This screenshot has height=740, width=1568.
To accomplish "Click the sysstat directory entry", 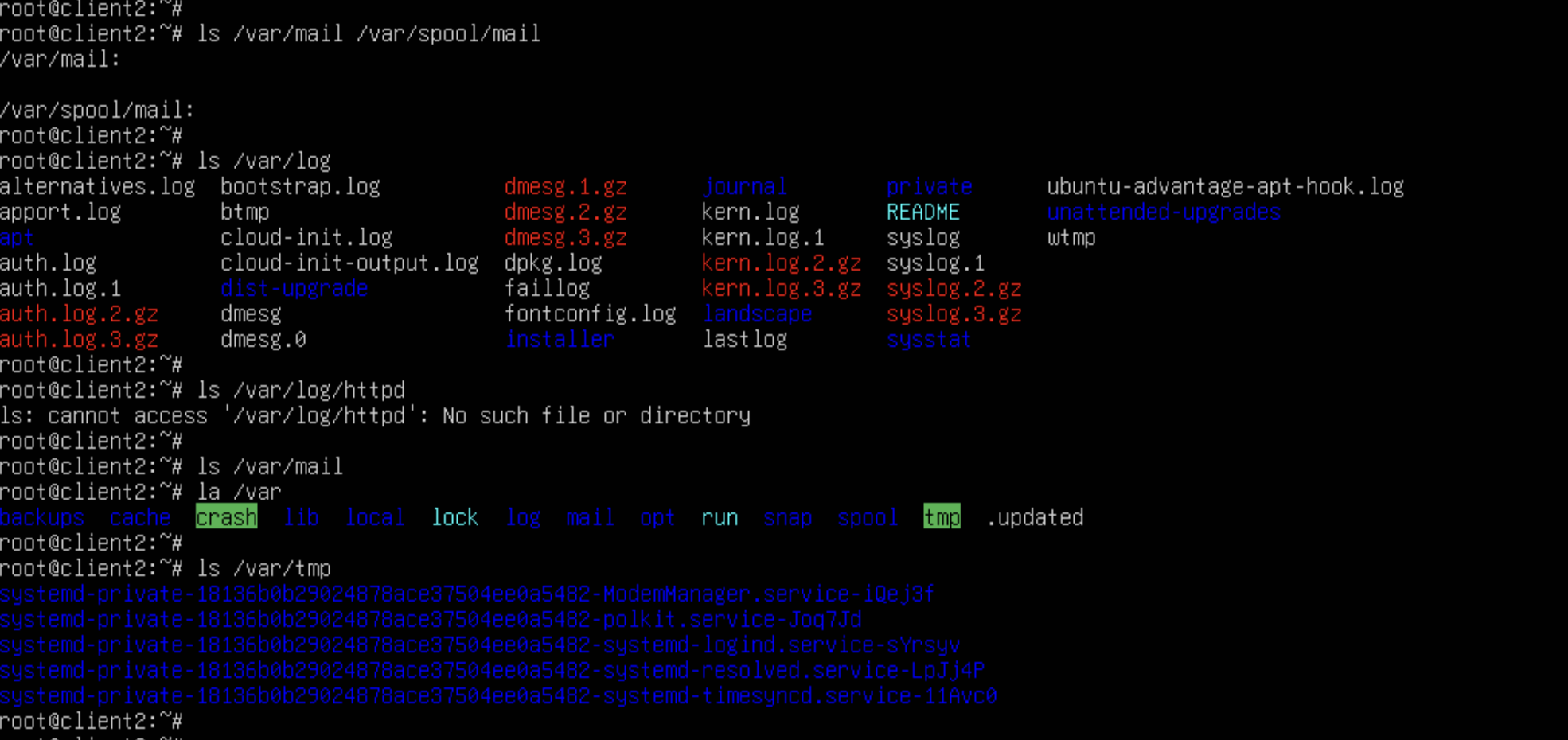I will coord(929,339).
